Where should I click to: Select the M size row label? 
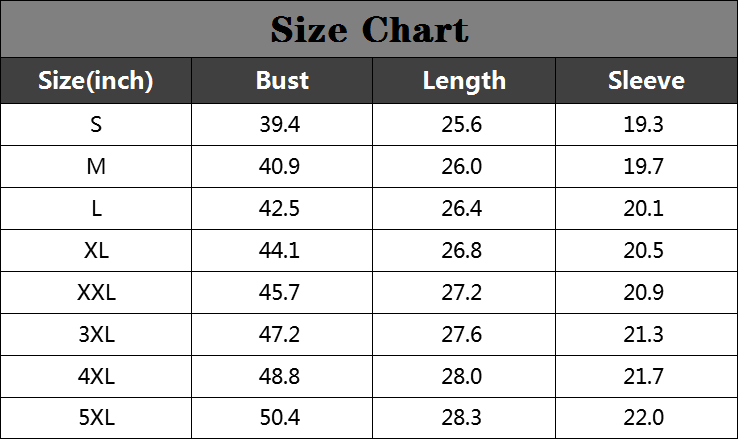pos(96,167)
